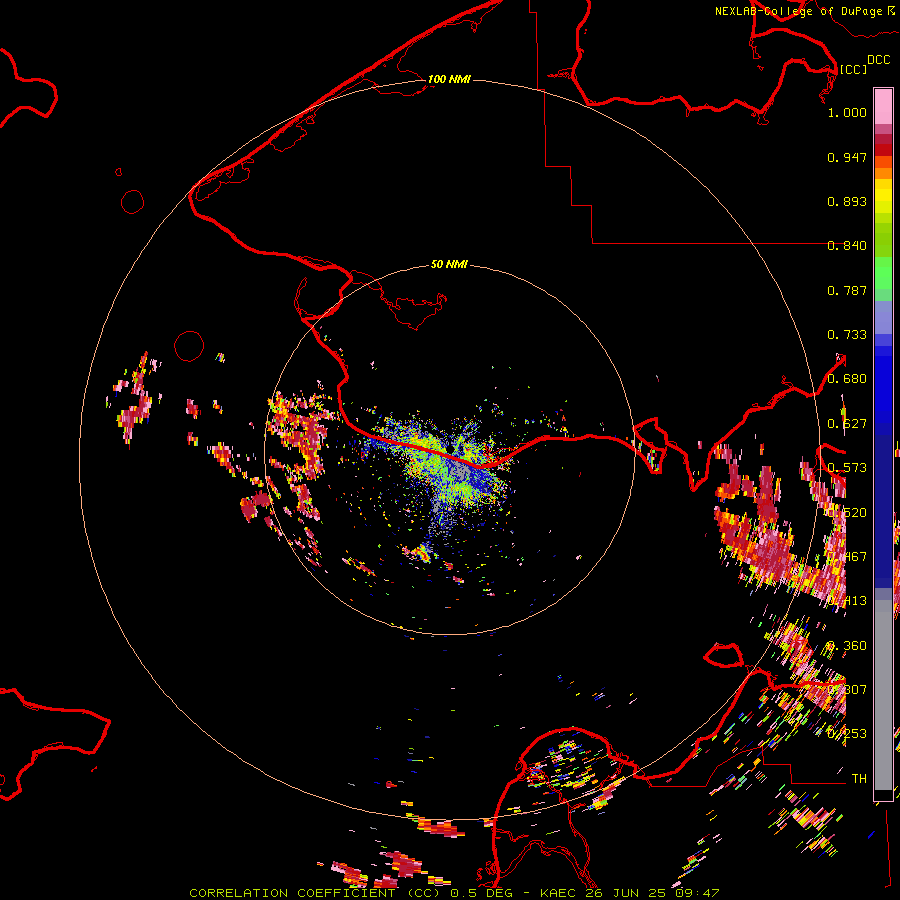Pick the orange color bar segment

pyautogui.click(x=883, y=173)
